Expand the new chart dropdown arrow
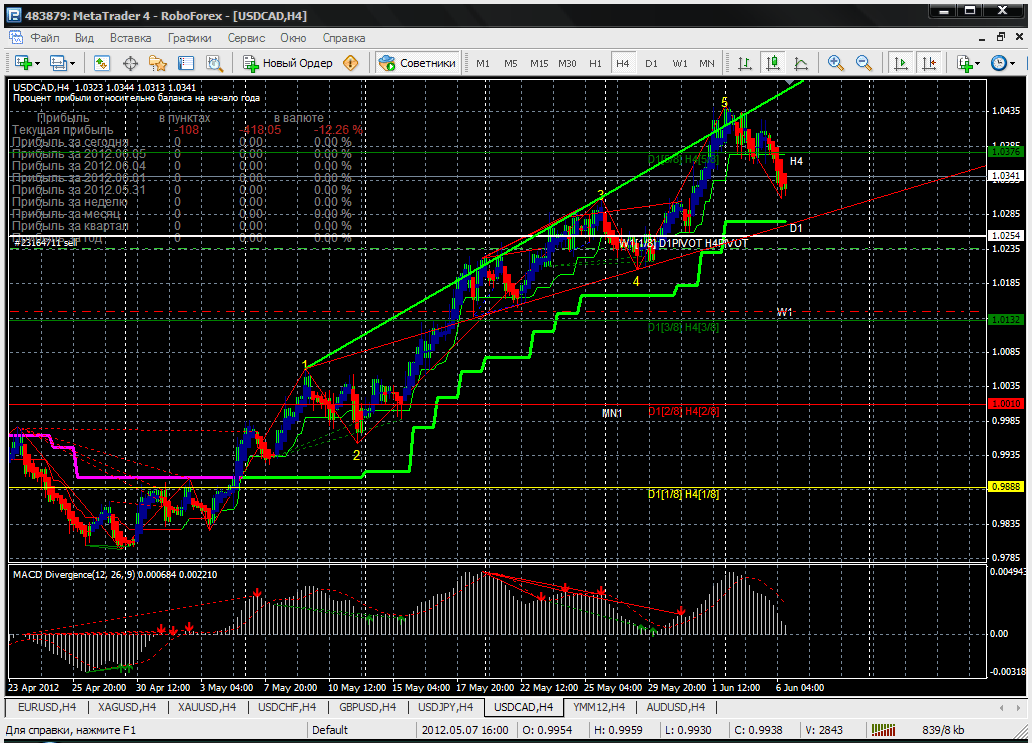Screen dimensions: 1032x743 click(x=38, y=64)
